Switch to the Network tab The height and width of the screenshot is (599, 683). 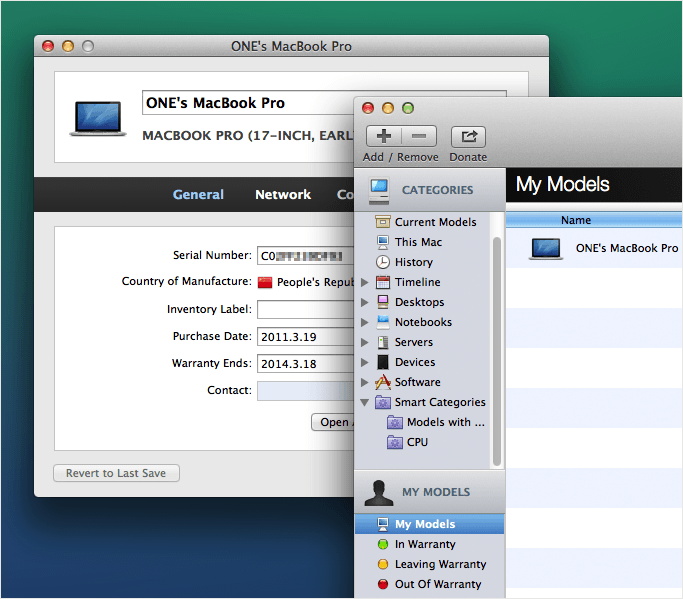click(x=283, y=194)
